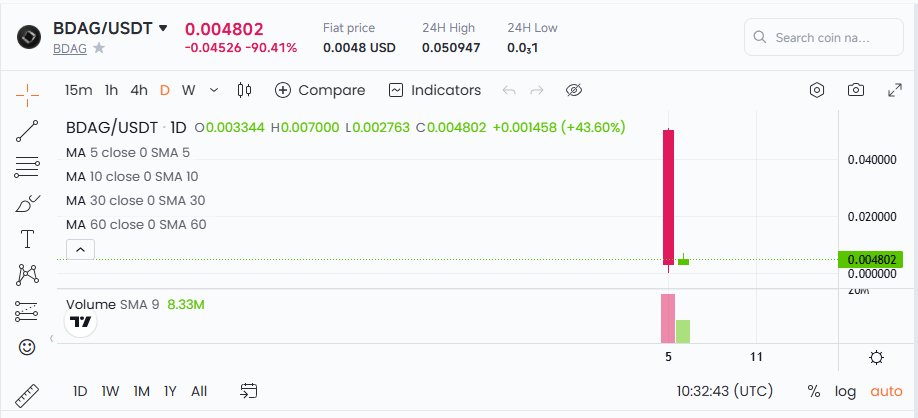
Task: Open price scale settings gear
Action: click(876, 357)
